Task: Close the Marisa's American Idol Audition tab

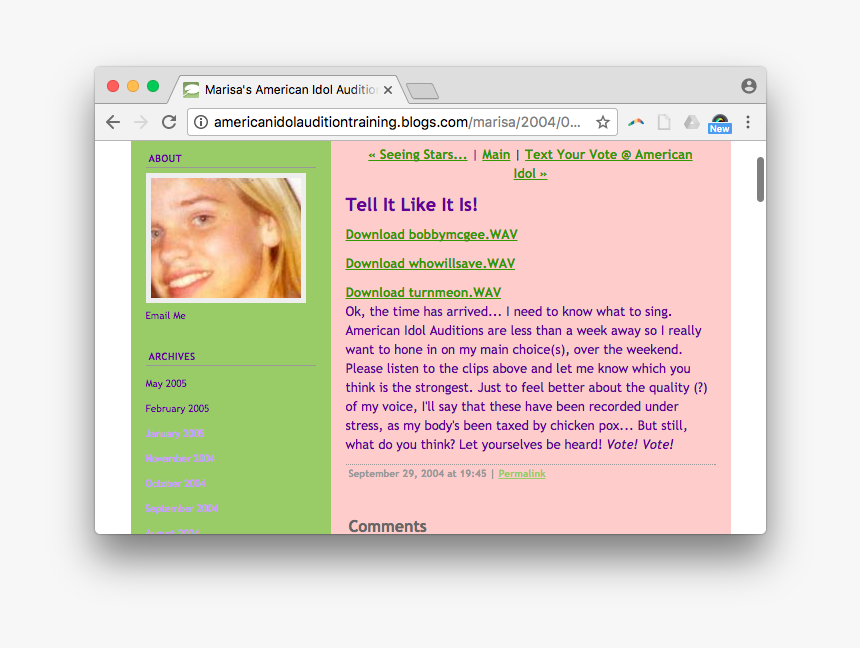Action: pyautogui.click(x=388, y=90)
